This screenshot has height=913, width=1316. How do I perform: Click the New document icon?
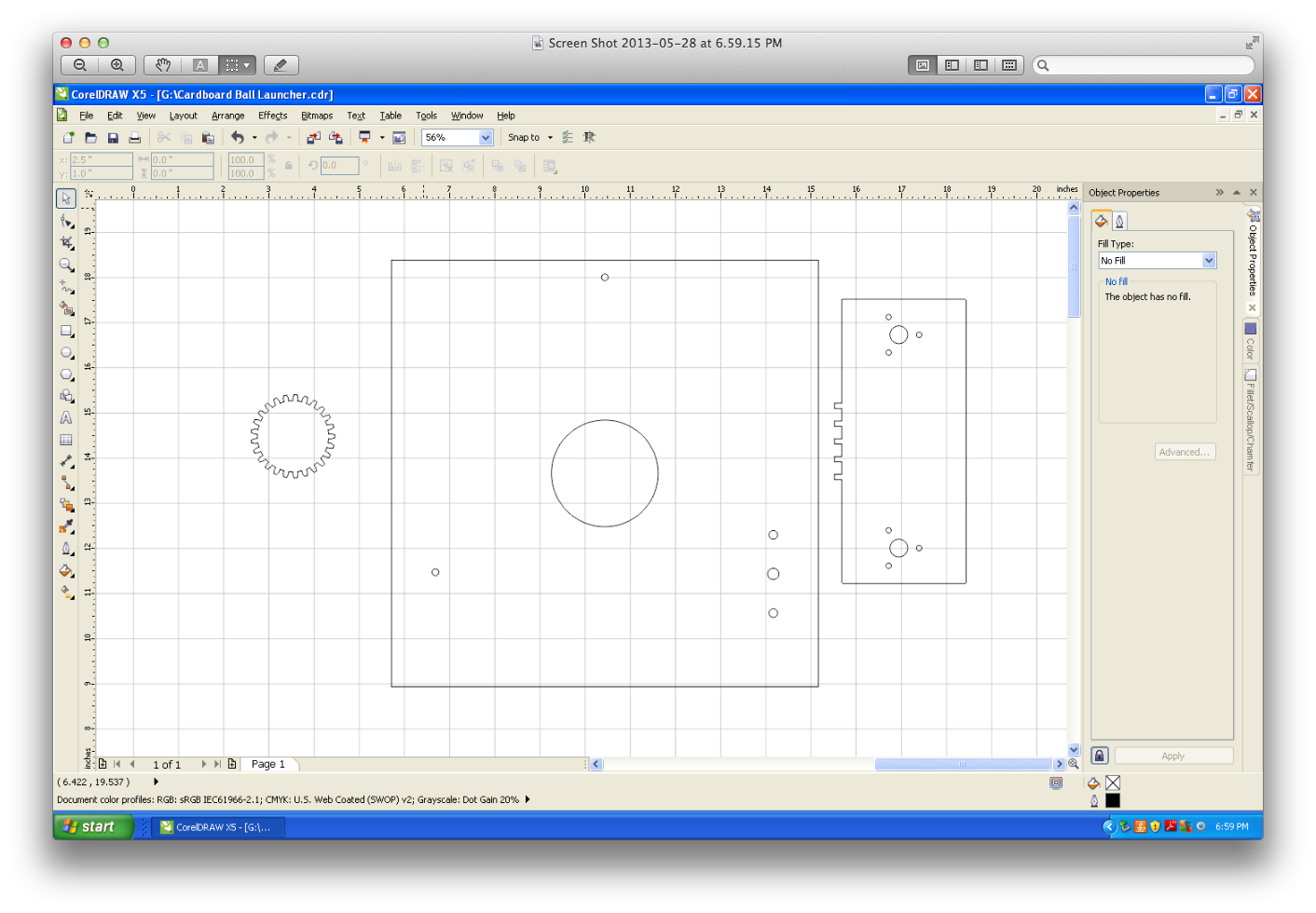69,137
